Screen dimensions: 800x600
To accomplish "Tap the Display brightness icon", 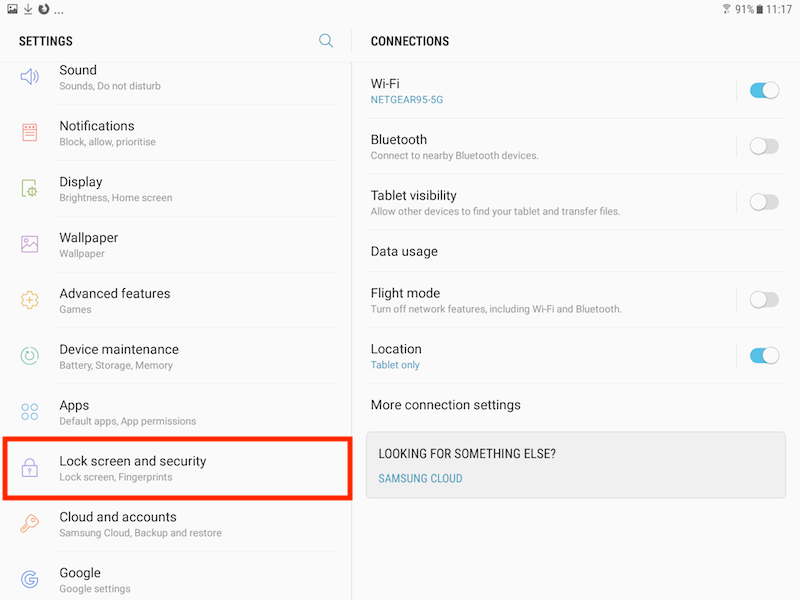I will (x=30, y=189).
